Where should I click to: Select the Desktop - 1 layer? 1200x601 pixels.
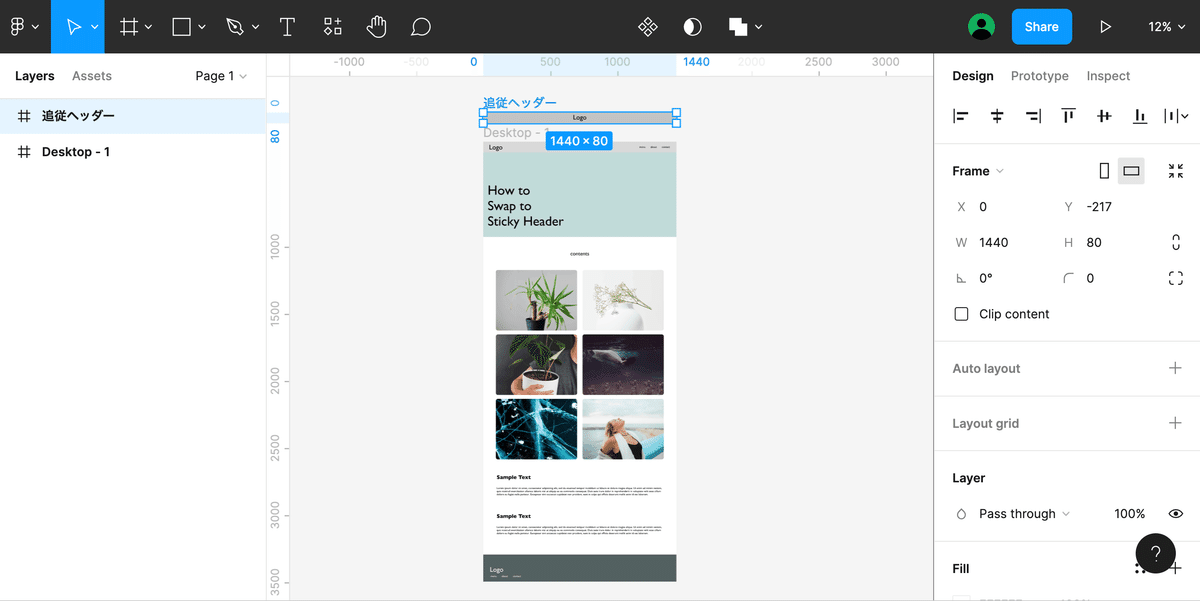(x=133, y=152)
